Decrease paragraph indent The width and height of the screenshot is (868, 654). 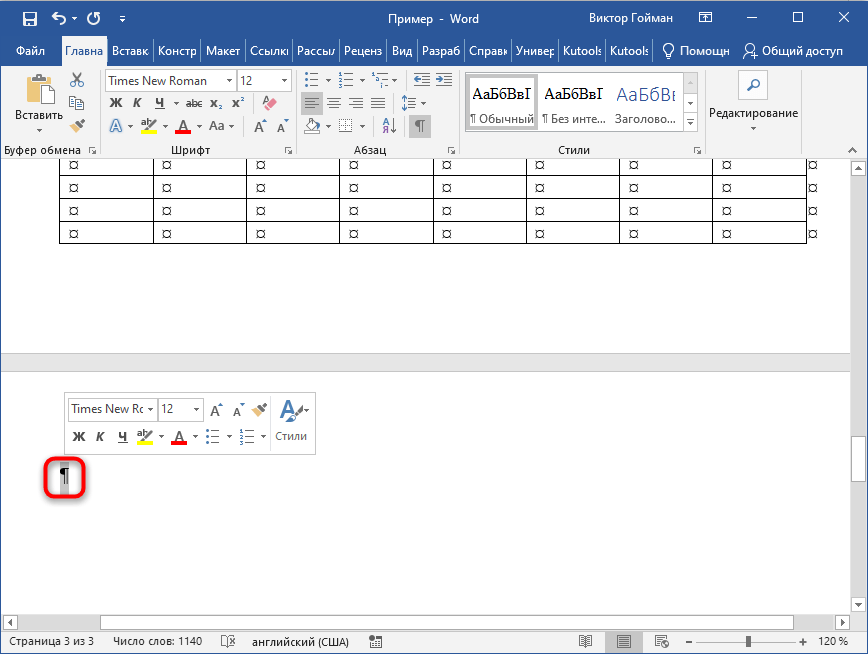pos(422,80)
